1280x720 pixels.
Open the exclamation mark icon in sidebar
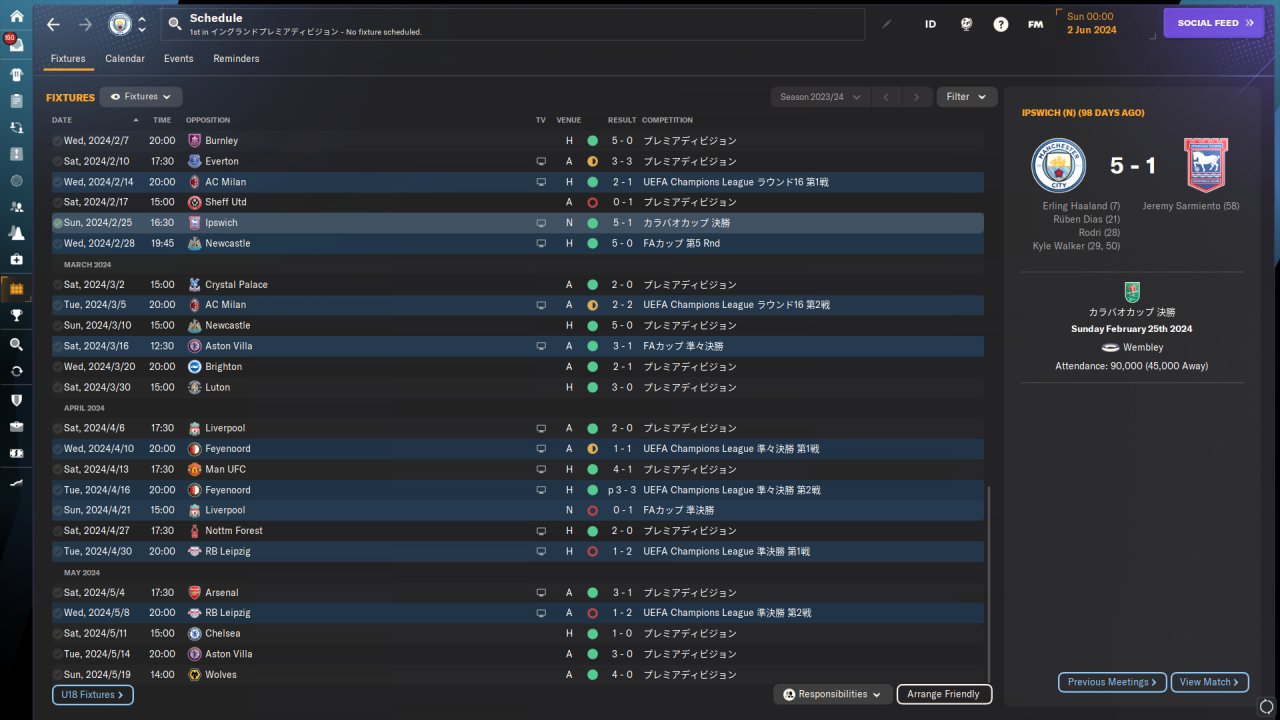pyautogui.click(x=16, y=154)
